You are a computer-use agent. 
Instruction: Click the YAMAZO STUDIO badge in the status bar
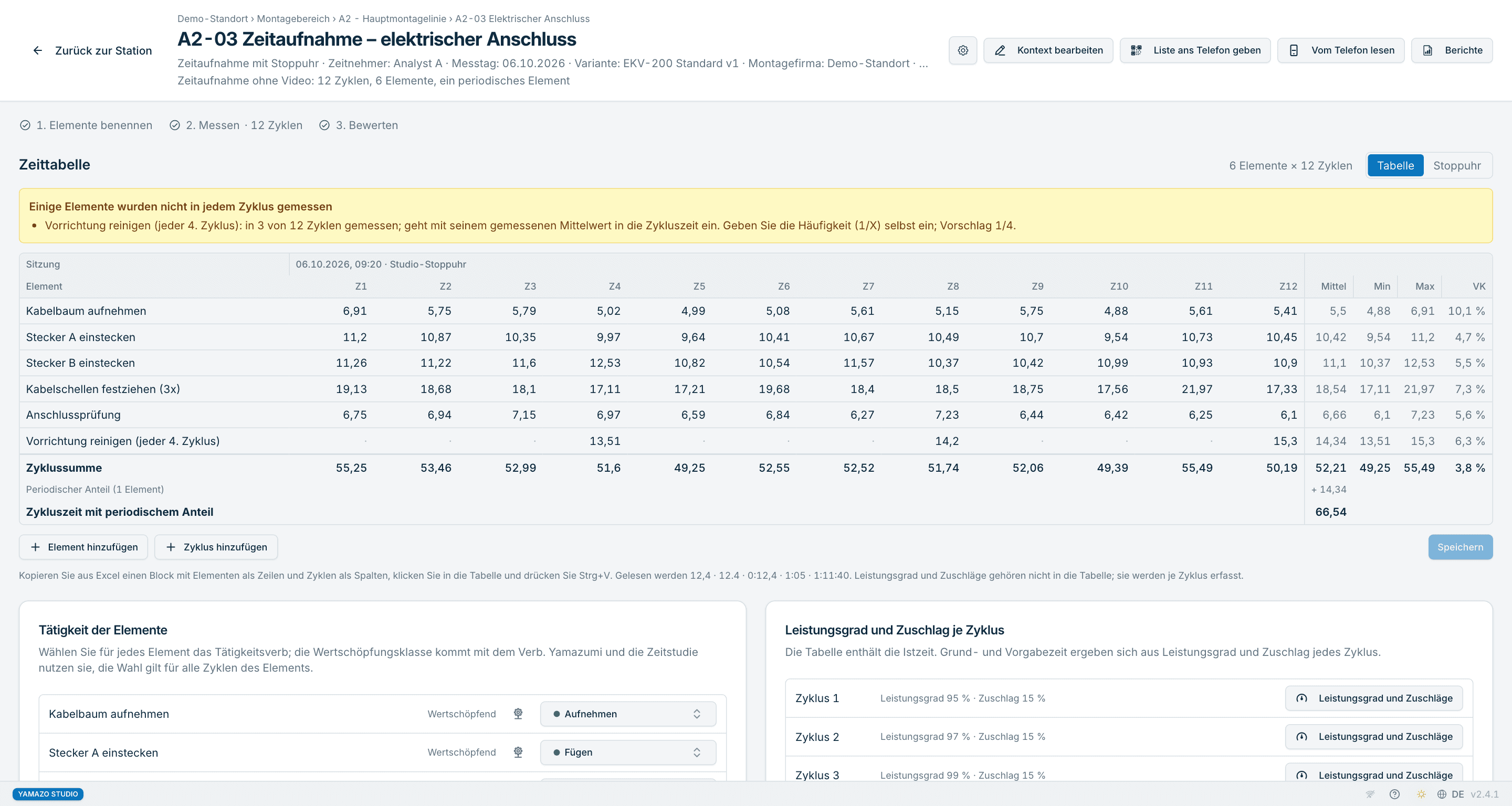[48, 794]
